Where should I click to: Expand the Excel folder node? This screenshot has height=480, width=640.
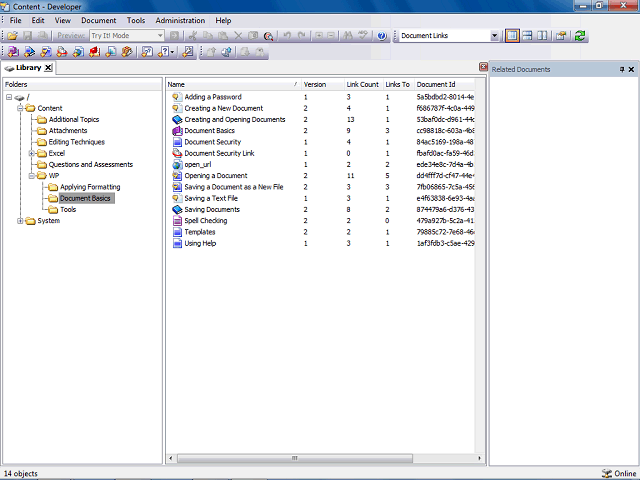coord(31,153)
